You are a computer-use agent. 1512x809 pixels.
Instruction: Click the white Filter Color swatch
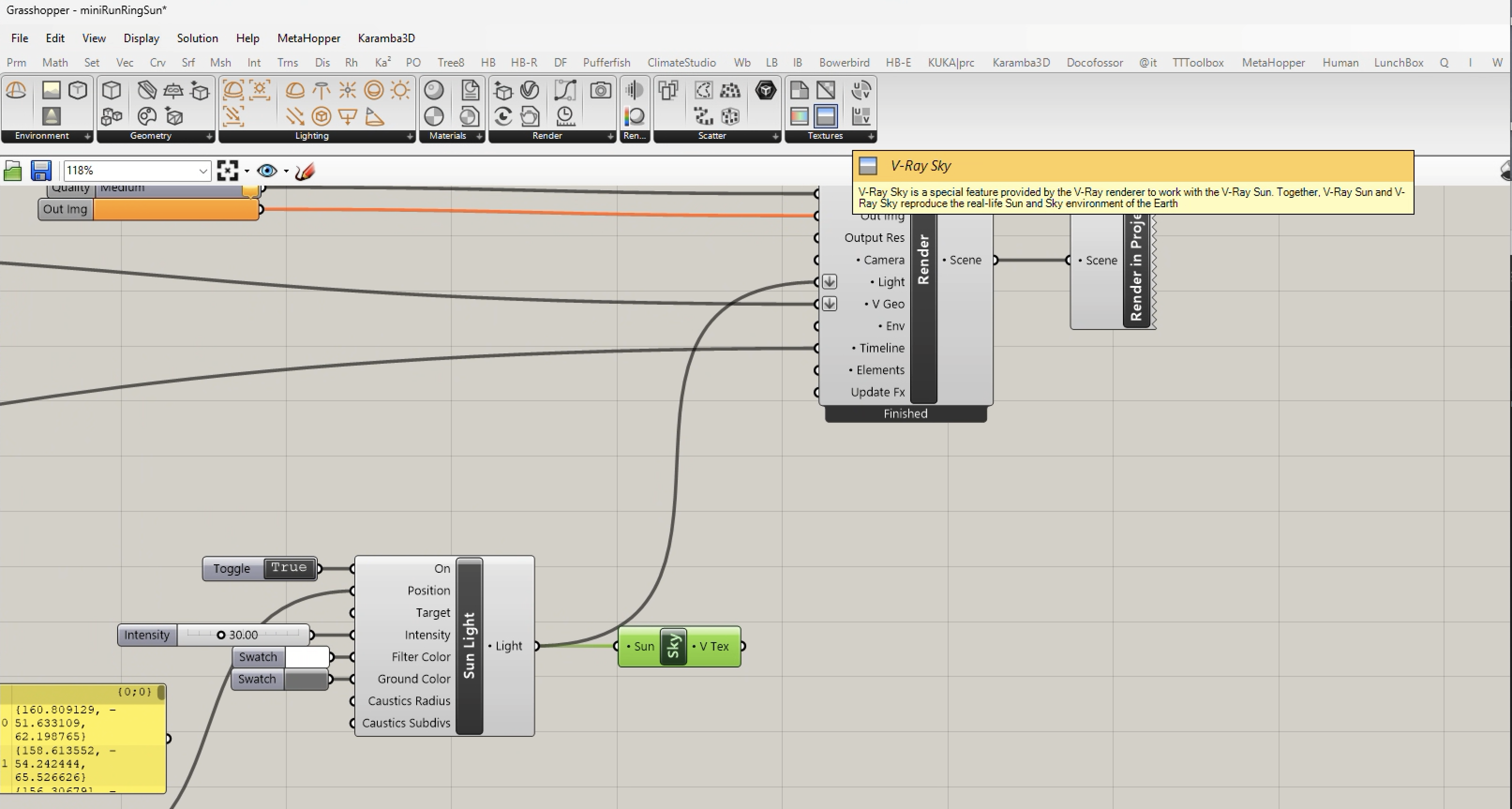[x=307, y=657]
